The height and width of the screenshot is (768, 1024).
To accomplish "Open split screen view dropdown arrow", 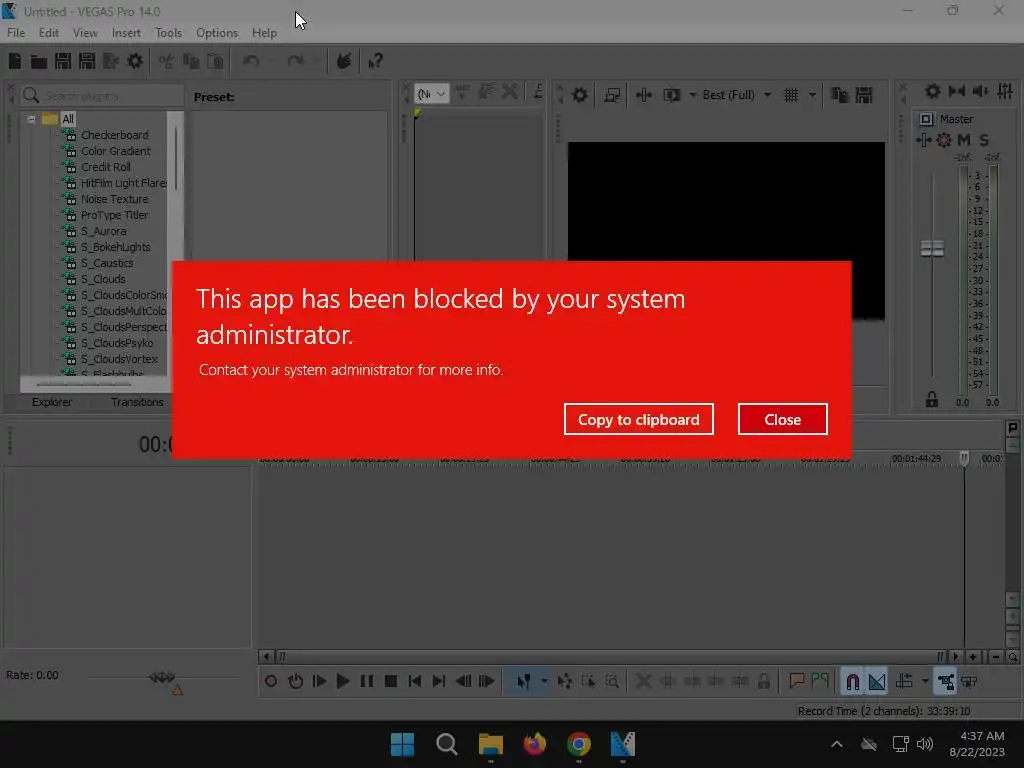I will [x=692, y=95].
